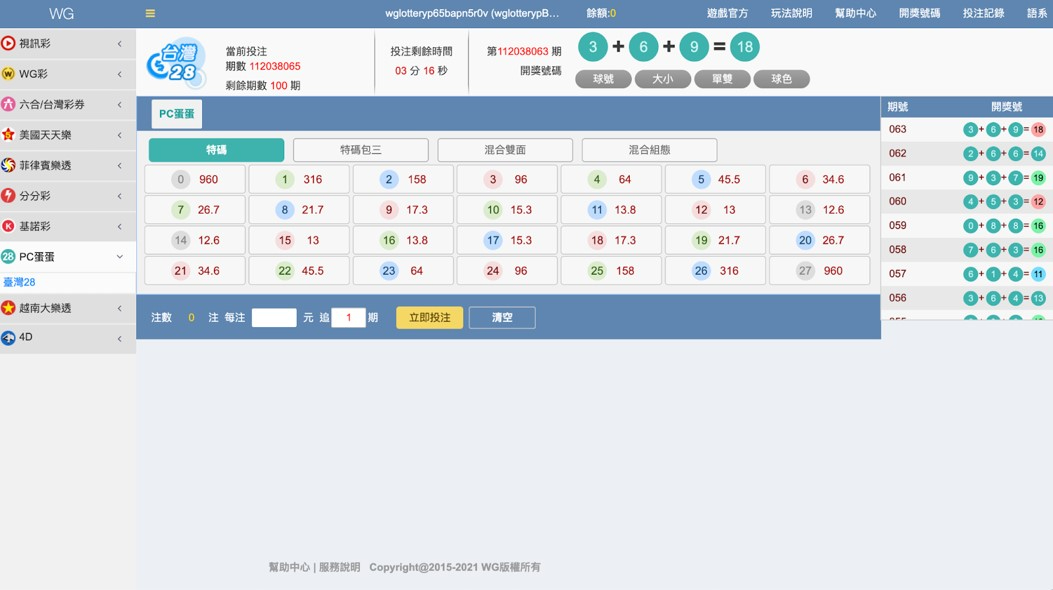The width and height of the screenshot is (1053, 590).
Task: Expand the 越南大樂透 sidebar category
Action: point(120,309)
